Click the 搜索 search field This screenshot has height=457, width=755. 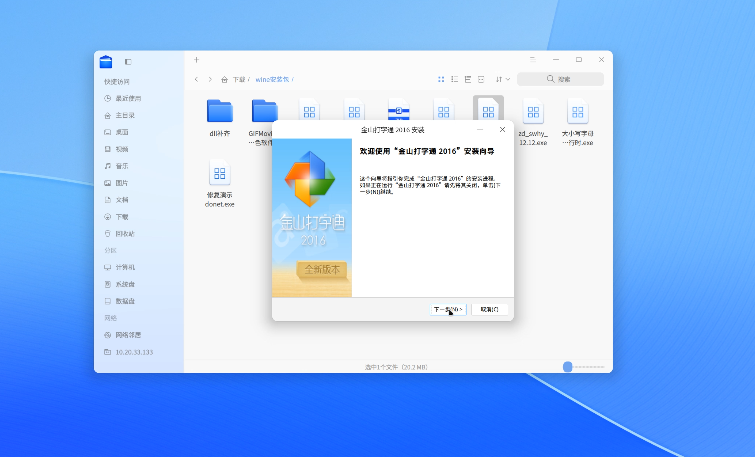(560, 79)
